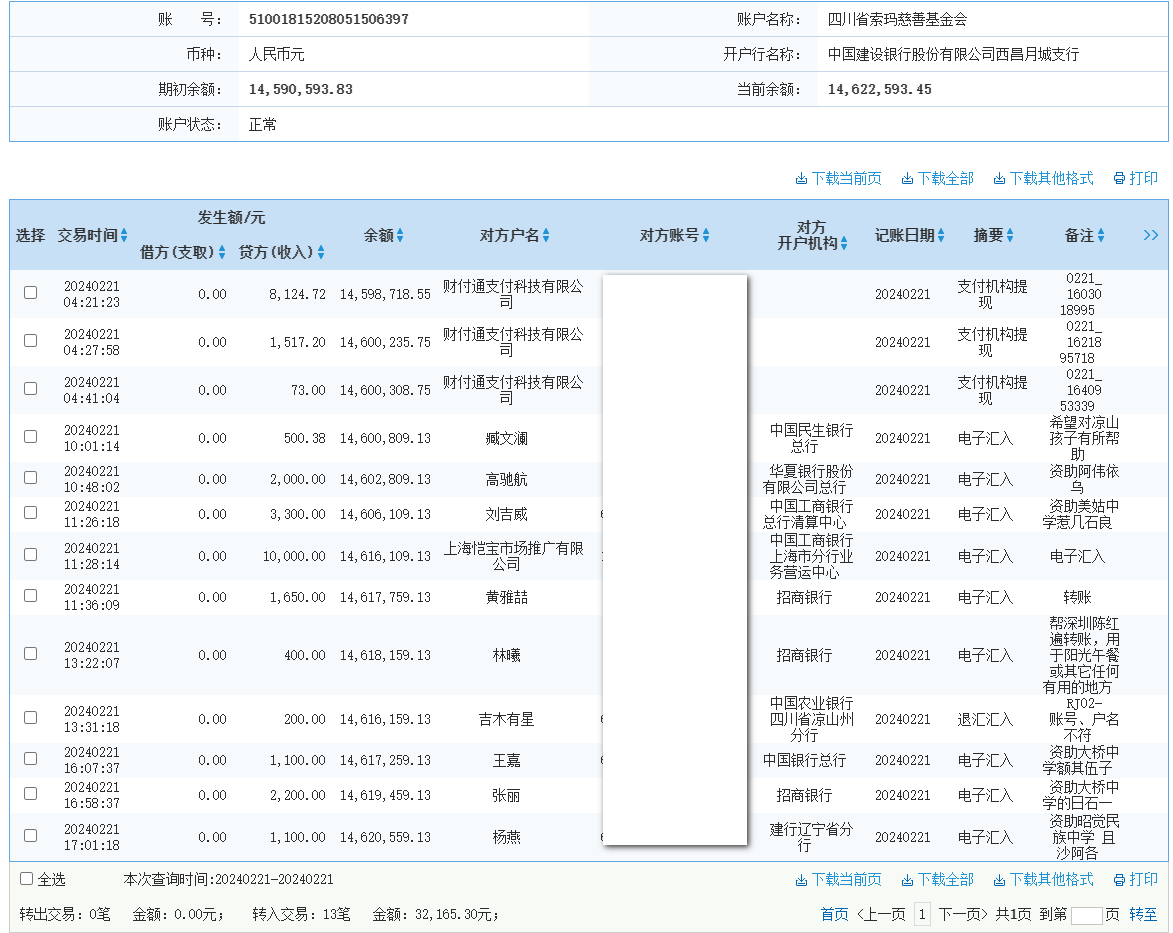Tick checkbox for 高驰航 transaction
Viewport: 1173px width, 933px height.
tap(31, 477)
